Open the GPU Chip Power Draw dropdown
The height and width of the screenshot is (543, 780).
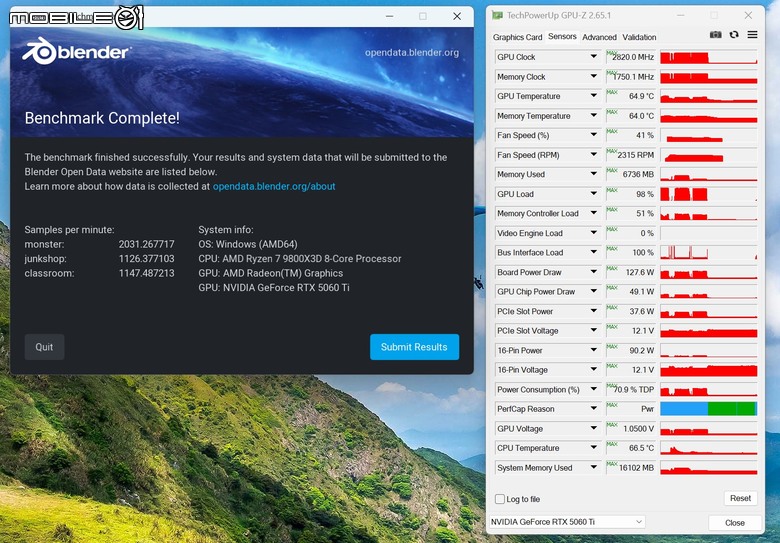[593, 291]
